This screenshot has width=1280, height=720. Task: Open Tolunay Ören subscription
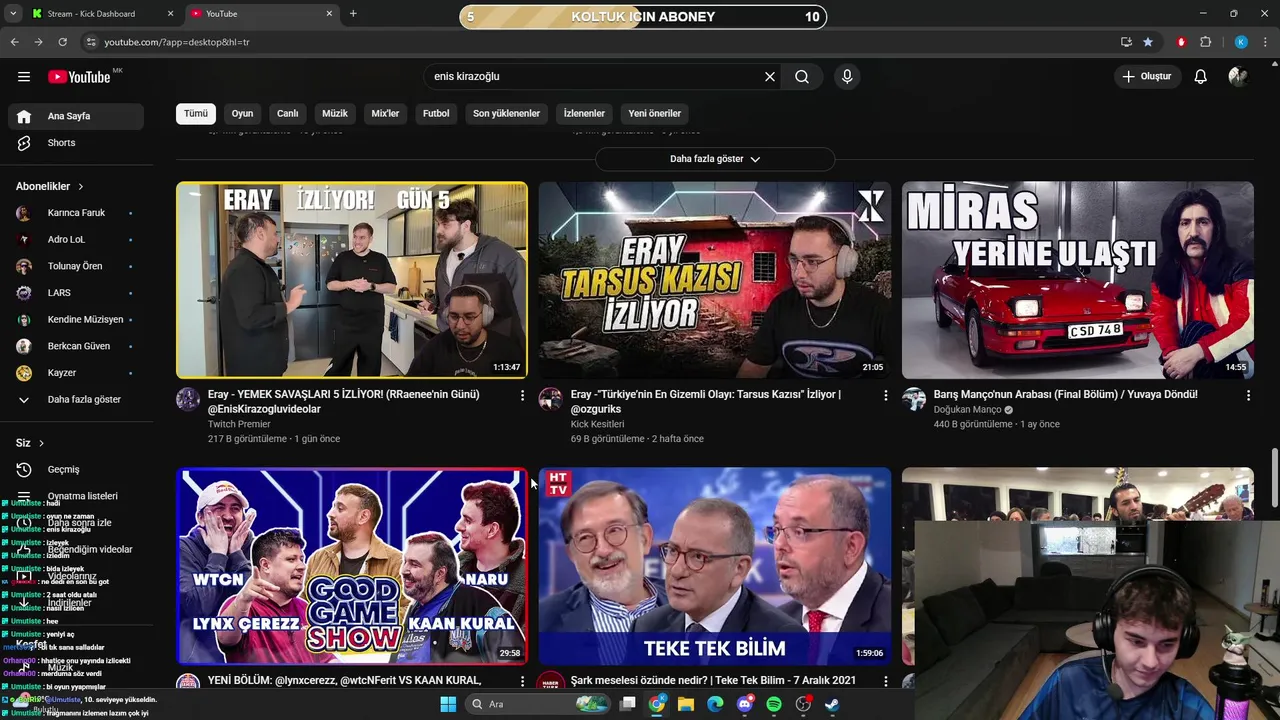point(76,266)
